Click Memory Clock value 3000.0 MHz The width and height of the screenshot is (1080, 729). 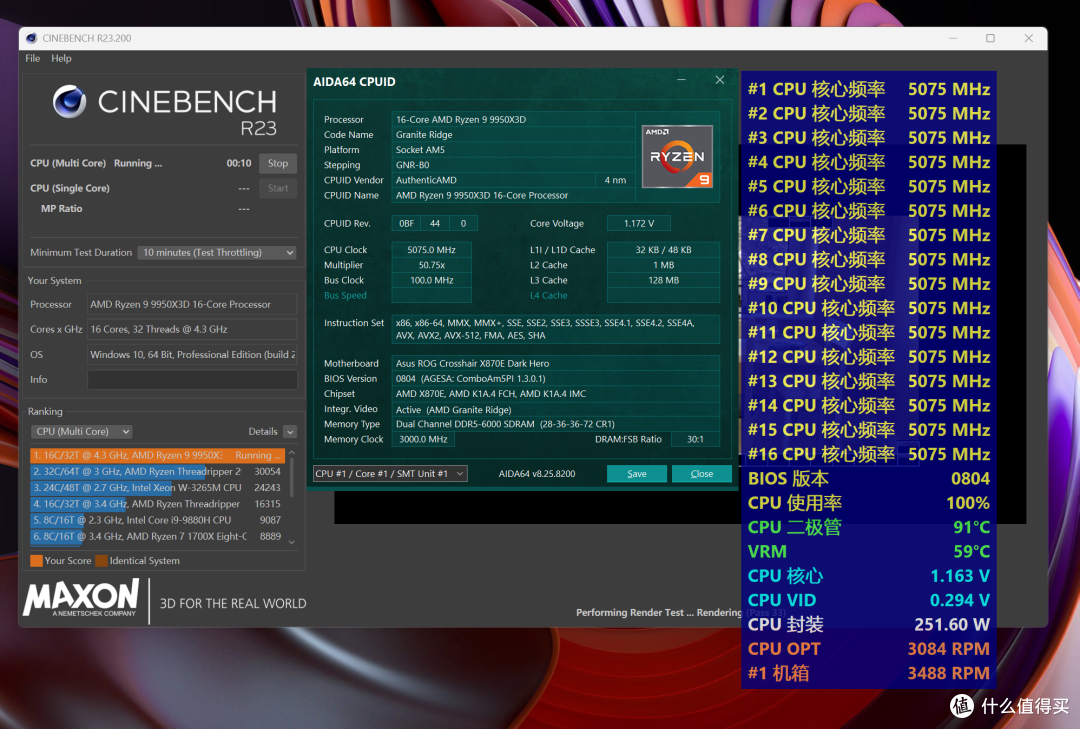pyautogui.click(x=423, y=440)
